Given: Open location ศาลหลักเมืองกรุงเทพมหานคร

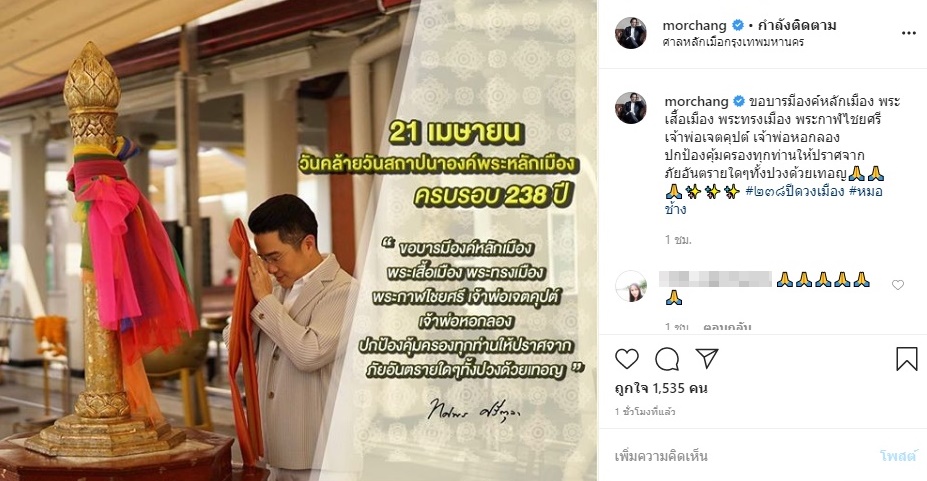Looking at the screenshot, I should 733,42.
